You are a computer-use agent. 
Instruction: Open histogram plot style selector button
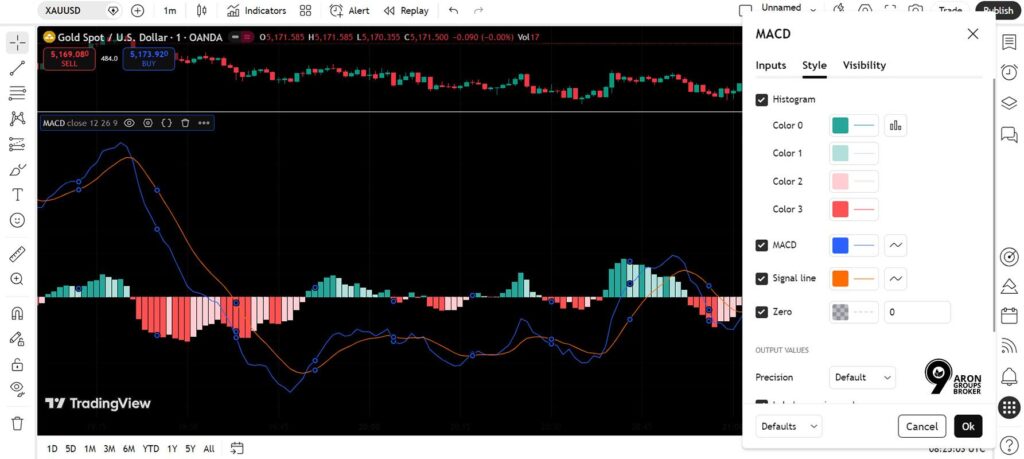895,125
